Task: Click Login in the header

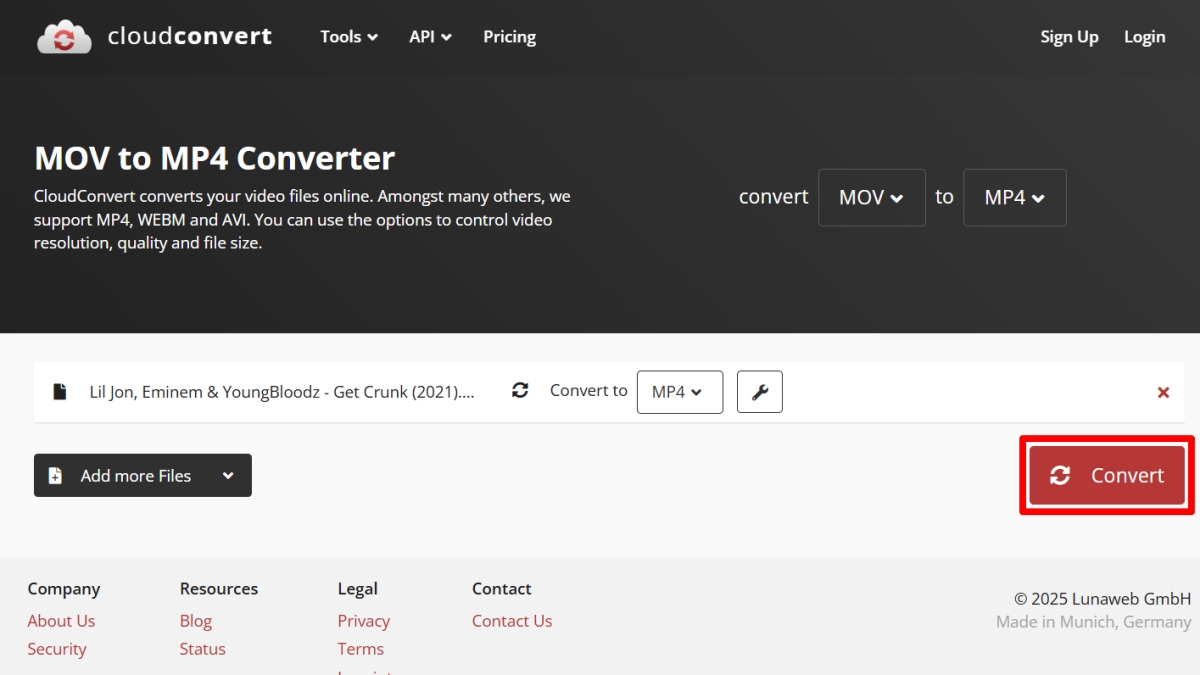Action: pyautogui.click(x=1145, y=37)
